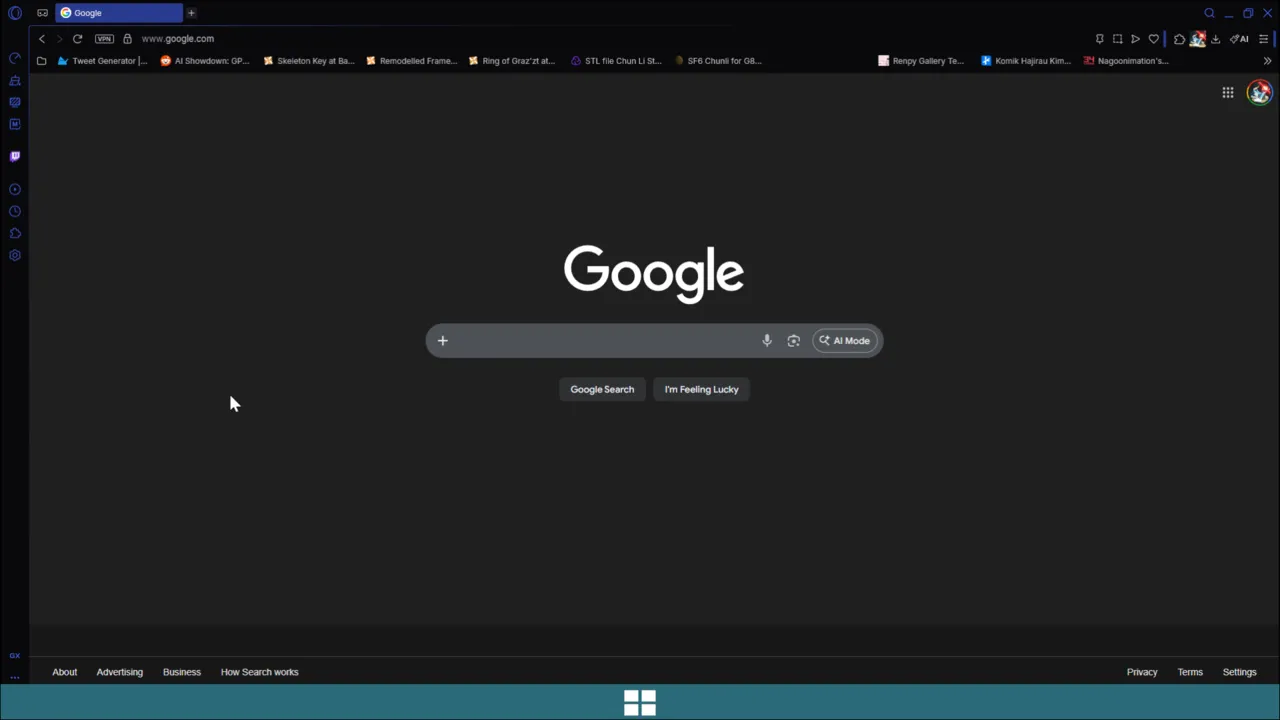Open the AI assistant toolbar button
The height and width of the screenshot is (720, 1280).
click(1239, 39)
